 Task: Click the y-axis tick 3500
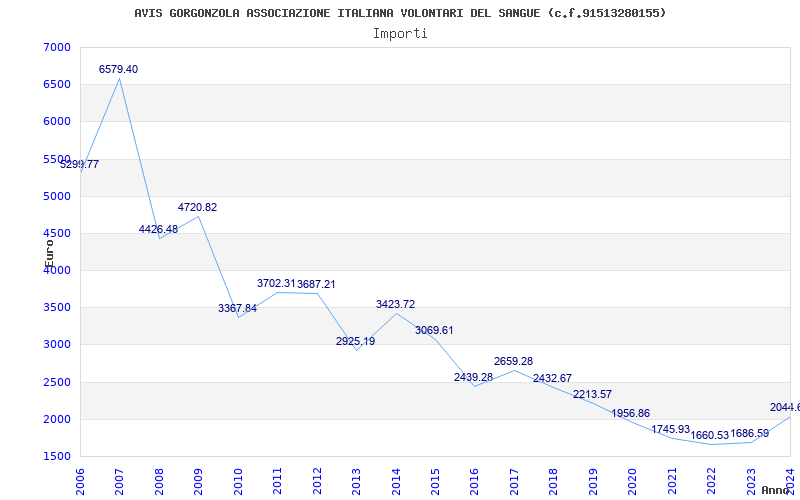click(57, 308)
